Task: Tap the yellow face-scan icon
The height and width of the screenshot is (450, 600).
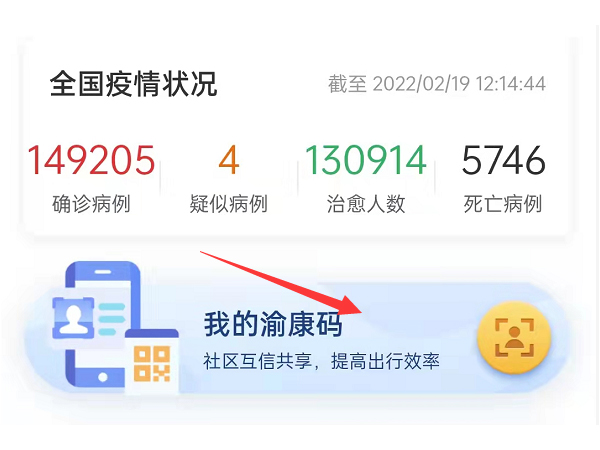Action: [x=514, y=338]
